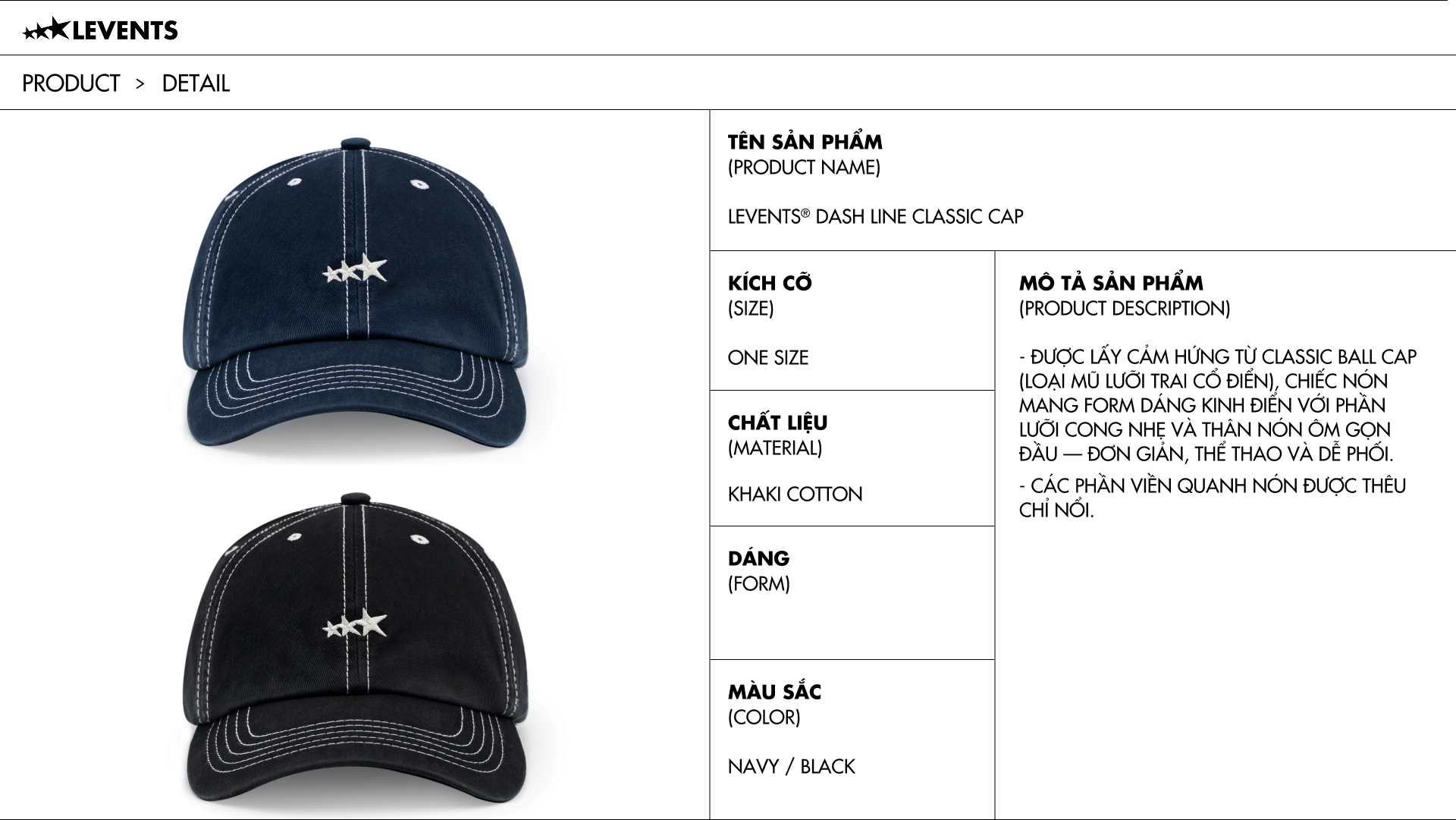Screen dimensions: 1456x820
Task: View the black cap image
Action: 355,652
